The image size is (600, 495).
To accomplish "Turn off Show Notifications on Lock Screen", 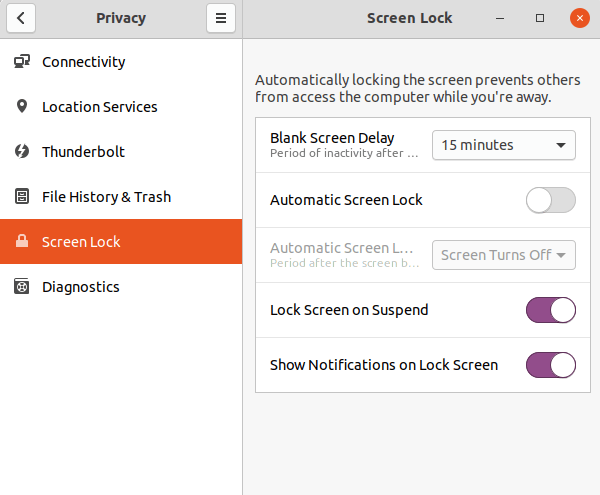I will pos(551,365).
